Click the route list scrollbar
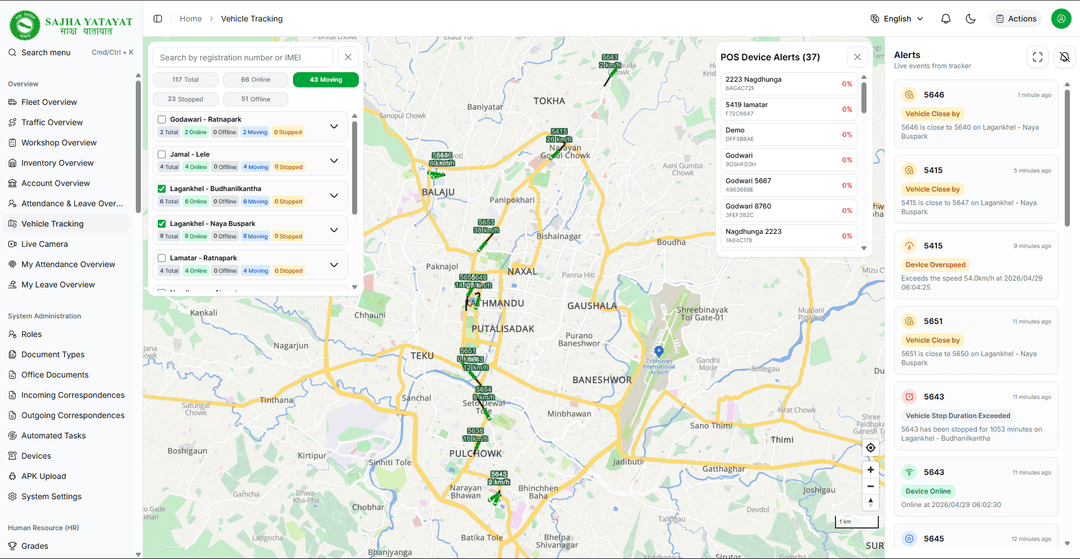1080x559 pixels. [355, 168]
